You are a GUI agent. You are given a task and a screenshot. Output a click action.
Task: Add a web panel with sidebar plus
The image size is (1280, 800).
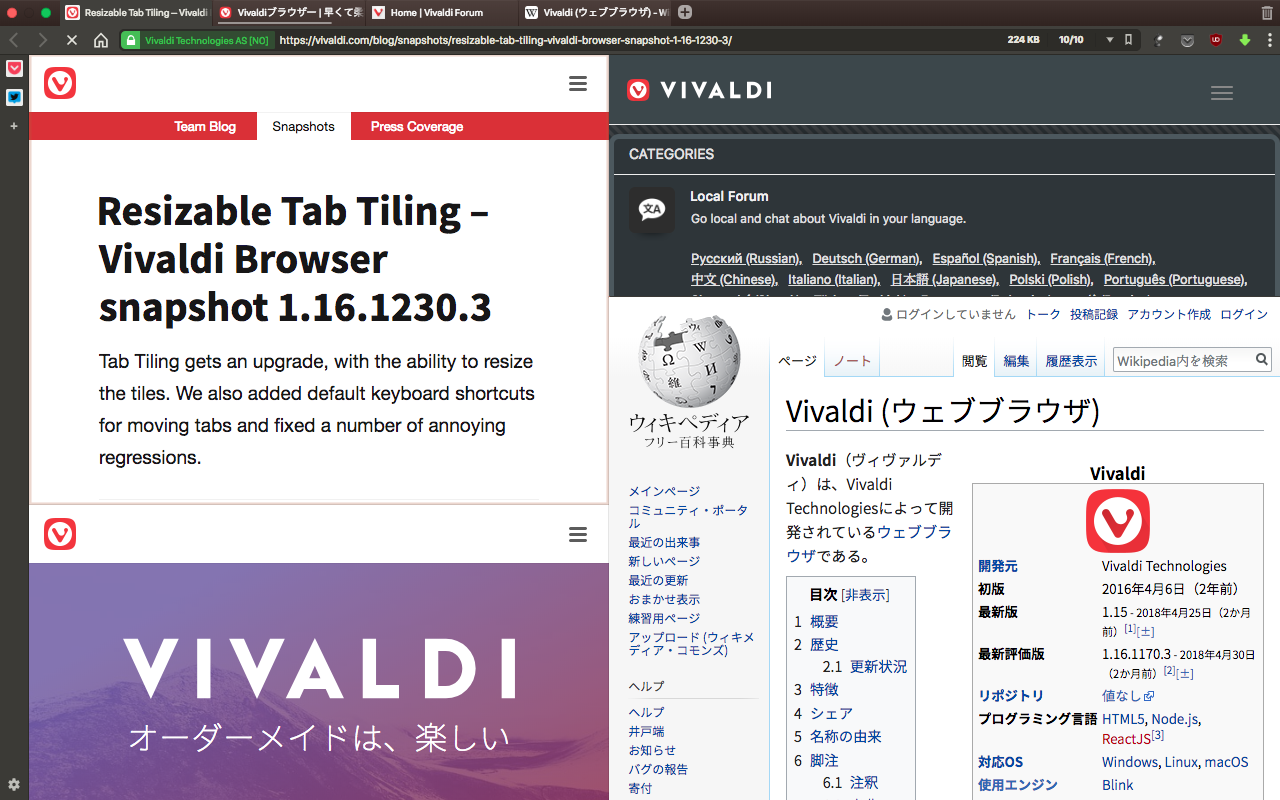pyautogui.click(x=14, y=126)
